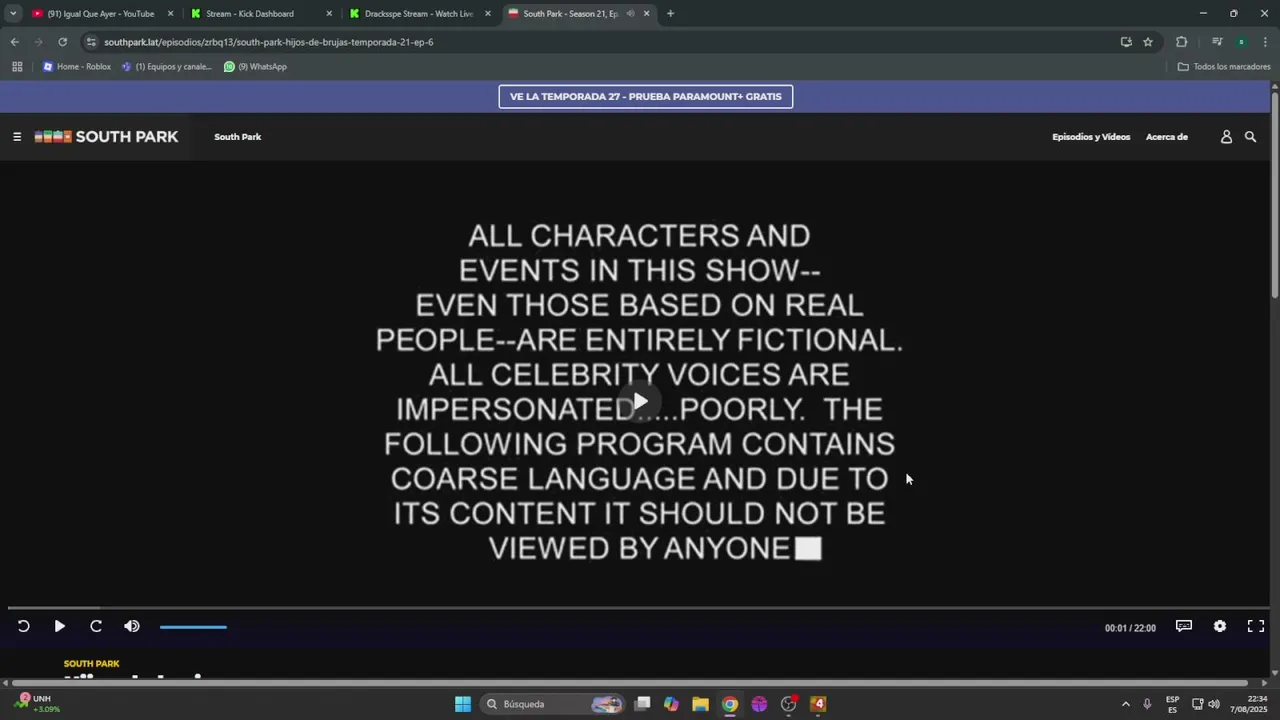Open the browser extensions puzzle icon
This screenshot has width=1280, height=720.
pos(1181,42)
